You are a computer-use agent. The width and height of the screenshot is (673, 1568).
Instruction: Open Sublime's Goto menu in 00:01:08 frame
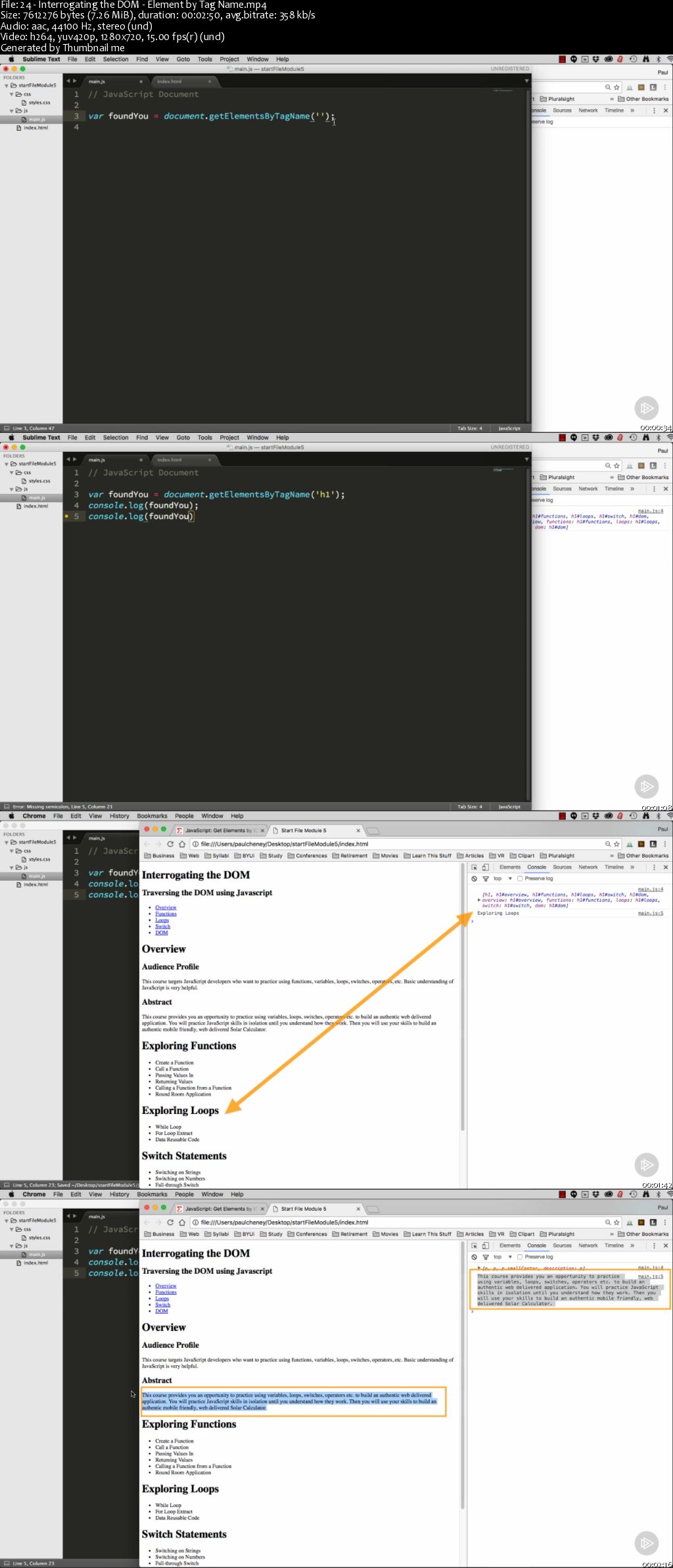(183, 437)
